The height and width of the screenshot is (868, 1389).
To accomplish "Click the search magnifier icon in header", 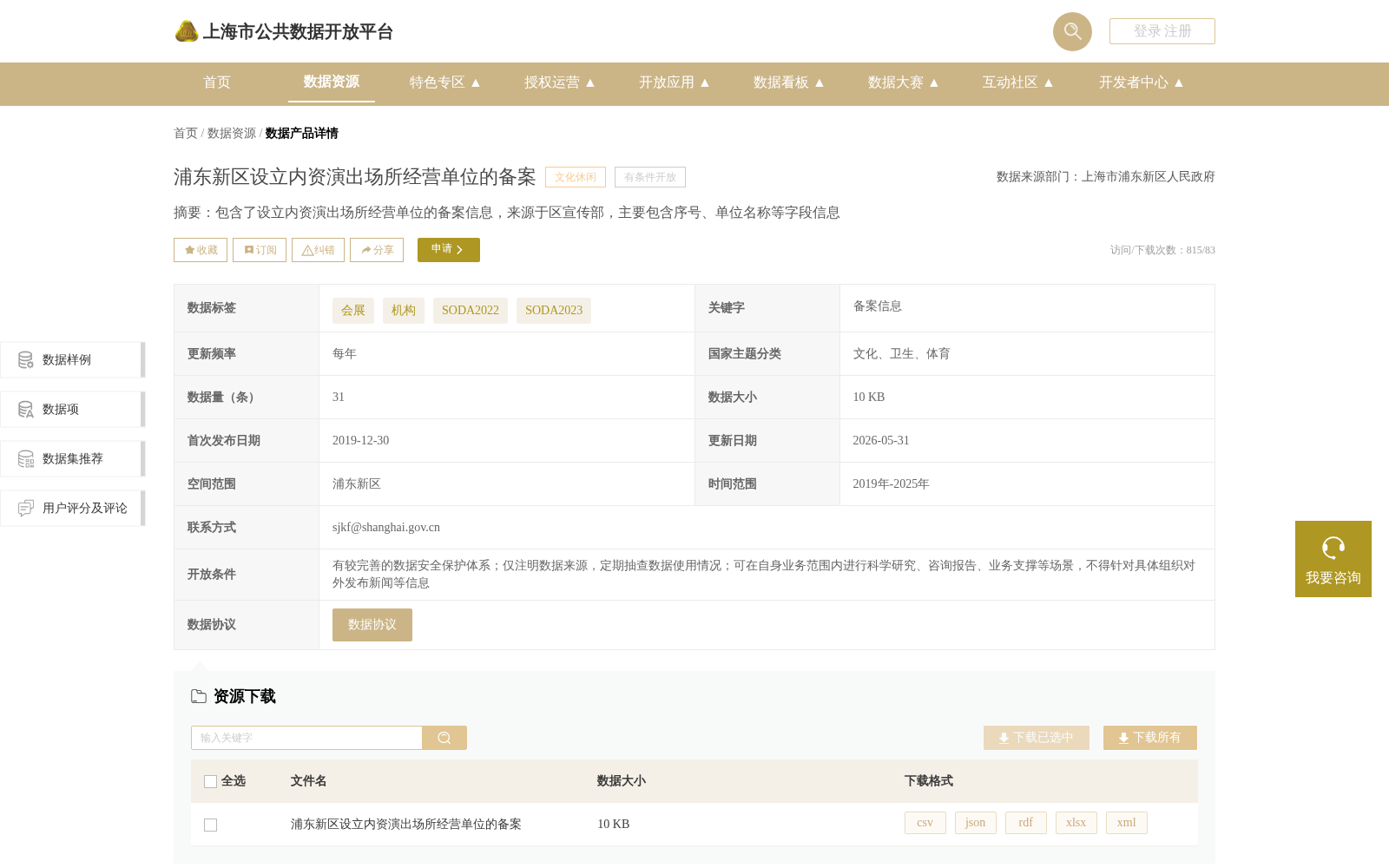I will (x=1072, y=31).
